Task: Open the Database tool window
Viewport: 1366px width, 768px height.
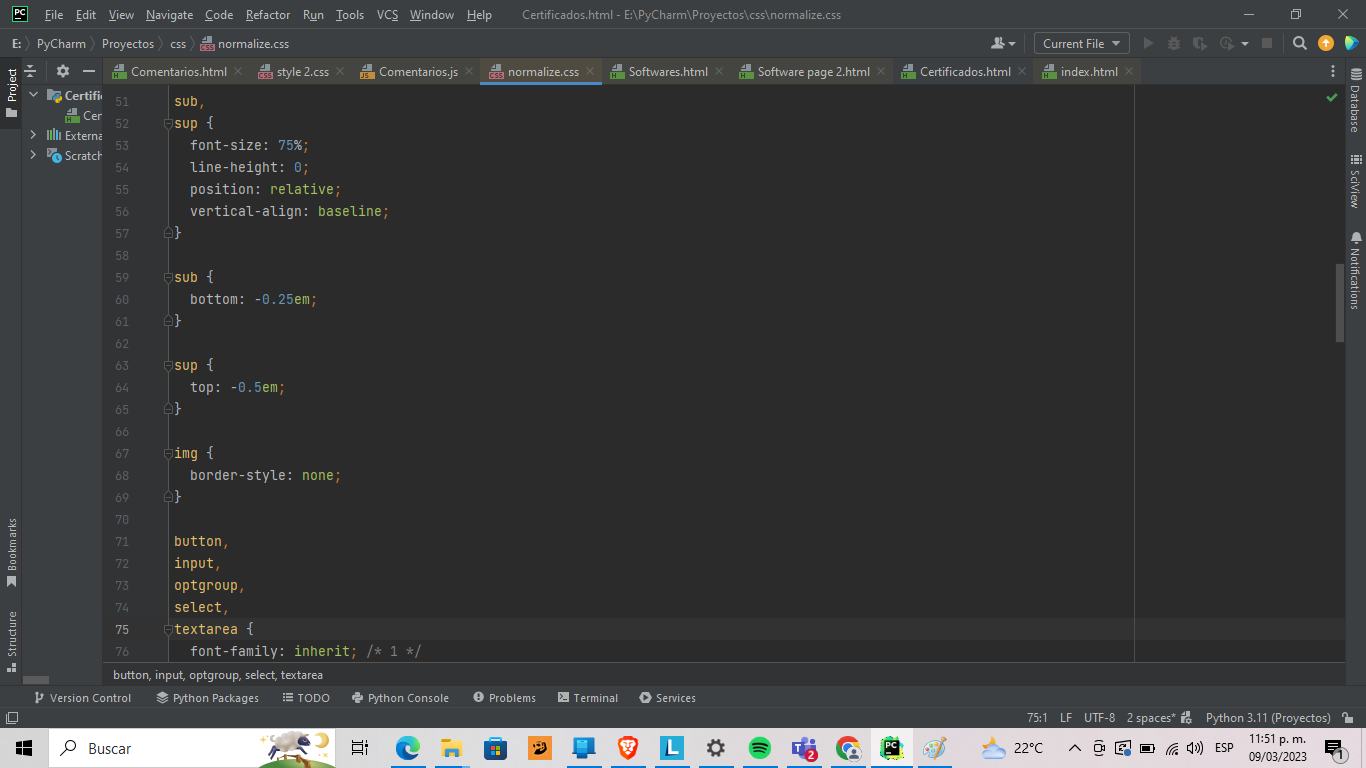Action: click(1356, 102)
